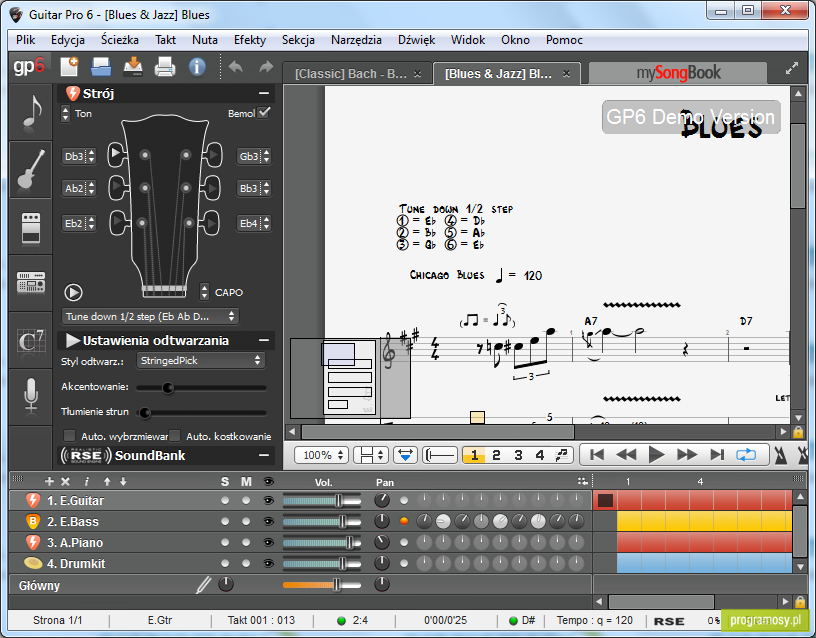Enable Auto. wybrzmiewanie checkbox
This screenshot has width=816, height=638.
point(69,436)
